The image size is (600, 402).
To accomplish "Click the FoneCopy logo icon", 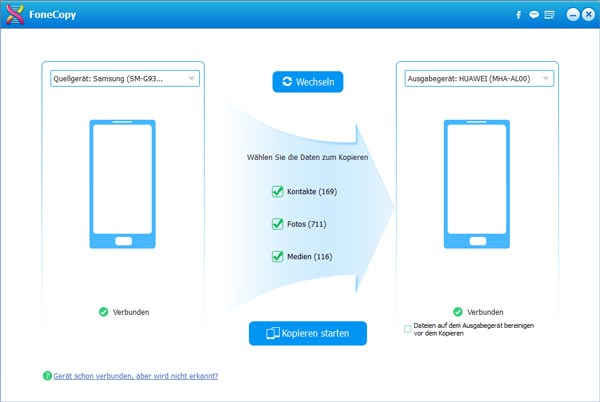I will point(15,15).
